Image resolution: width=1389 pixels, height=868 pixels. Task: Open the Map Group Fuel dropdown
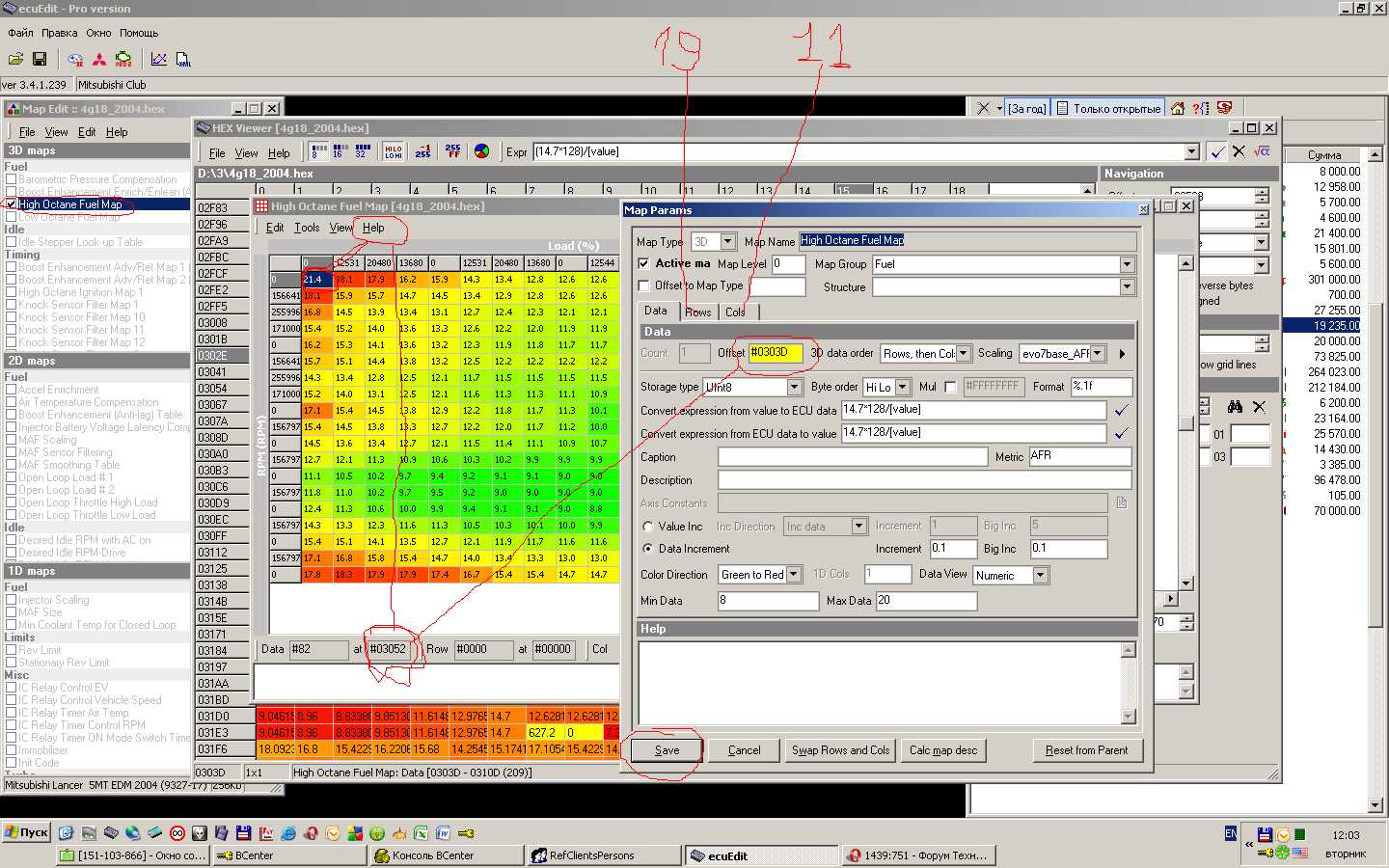[x=1127, y=264]
